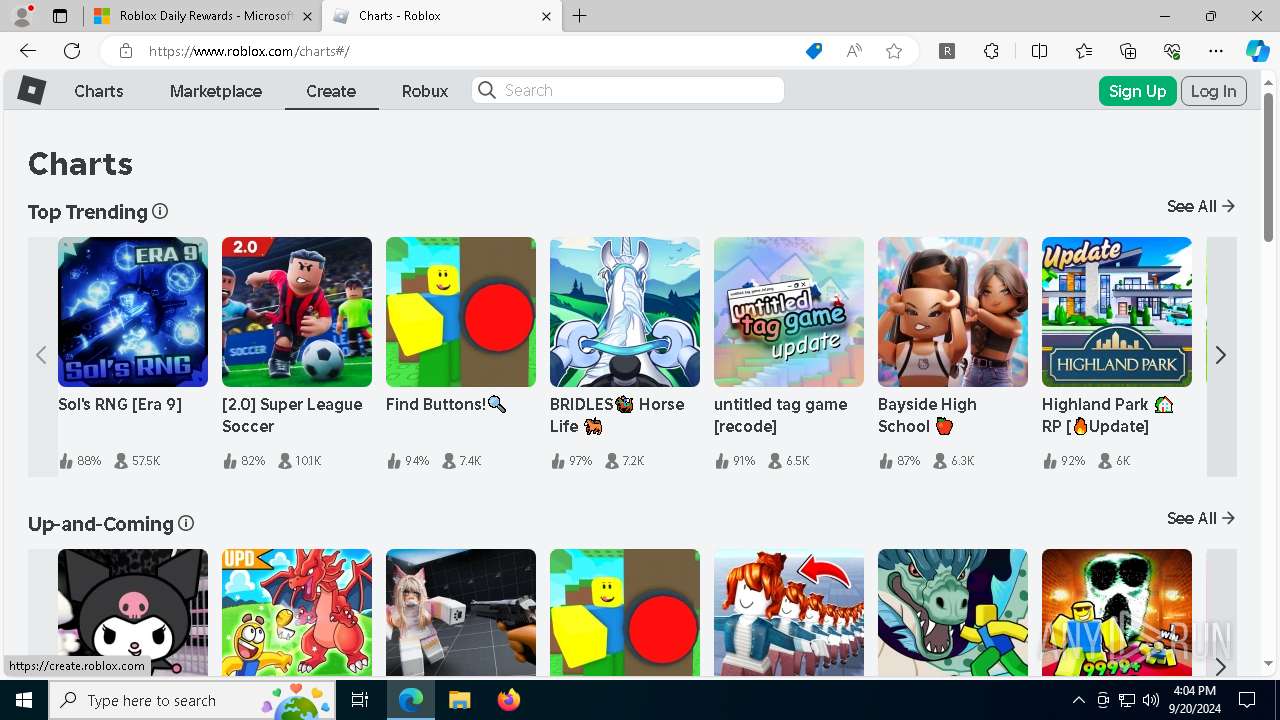Screen dimensions: 1280x720
Task: Open Bayside High School title link
Action: [927, 415]
